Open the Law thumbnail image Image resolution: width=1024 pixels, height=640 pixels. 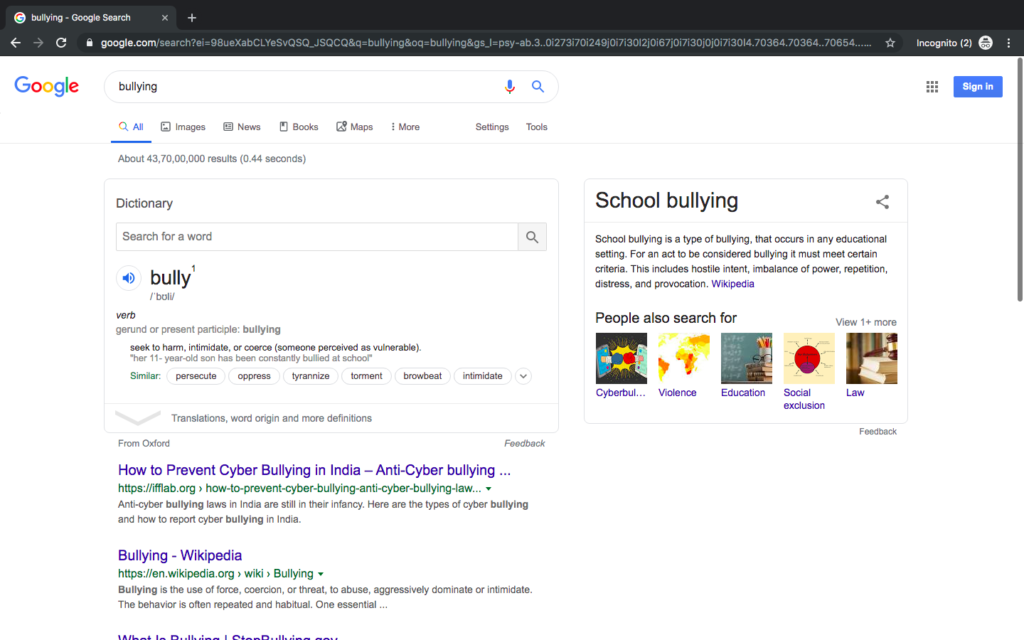point(872,359)
